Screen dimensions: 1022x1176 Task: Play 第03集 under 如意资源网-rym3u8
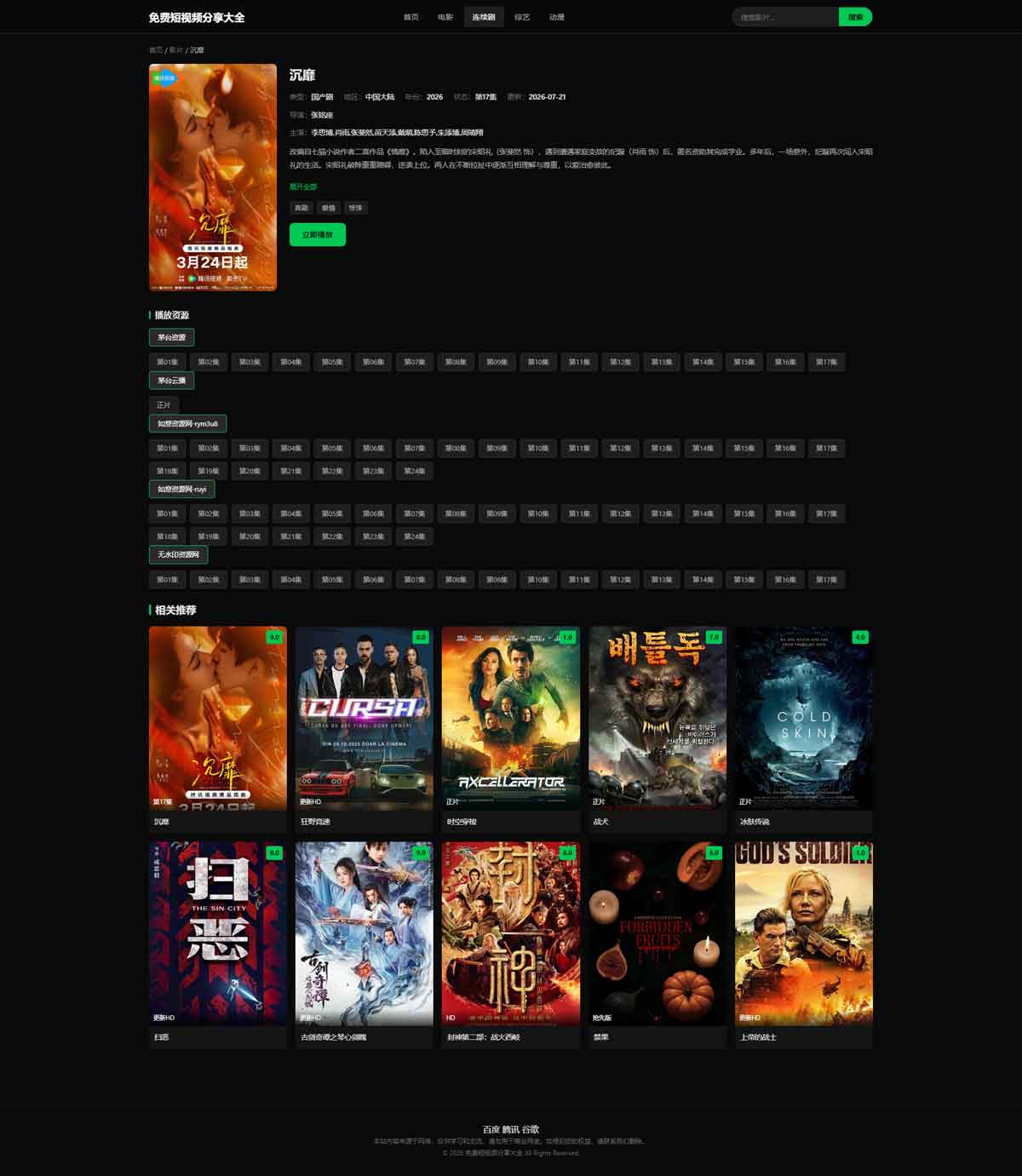[250, 448]
